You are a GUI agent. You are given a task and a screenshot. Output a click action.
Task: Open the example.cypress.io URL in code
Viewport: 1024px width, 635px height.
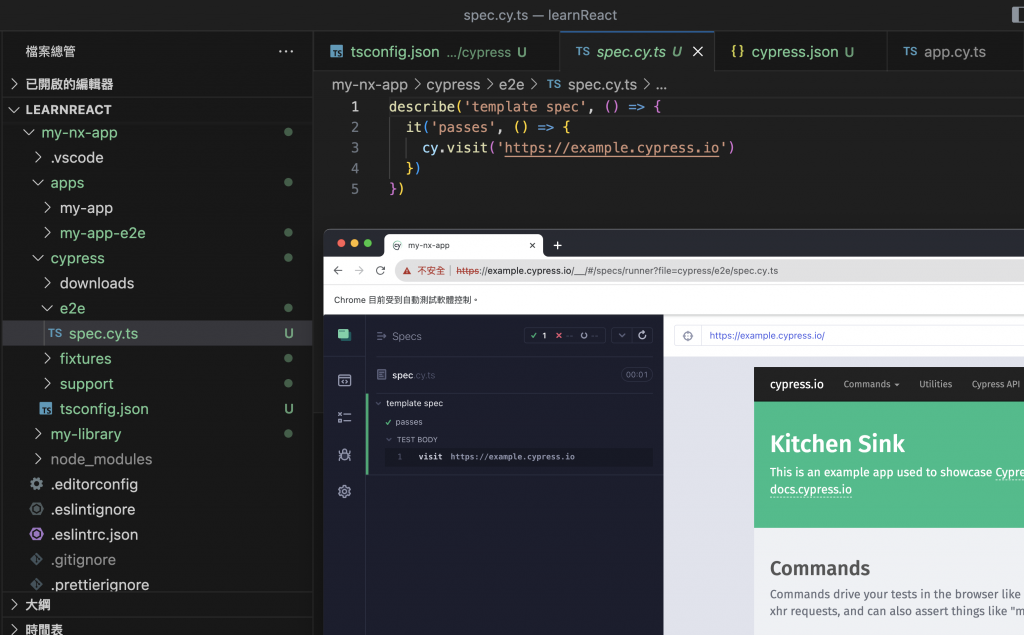click(611, 148)
